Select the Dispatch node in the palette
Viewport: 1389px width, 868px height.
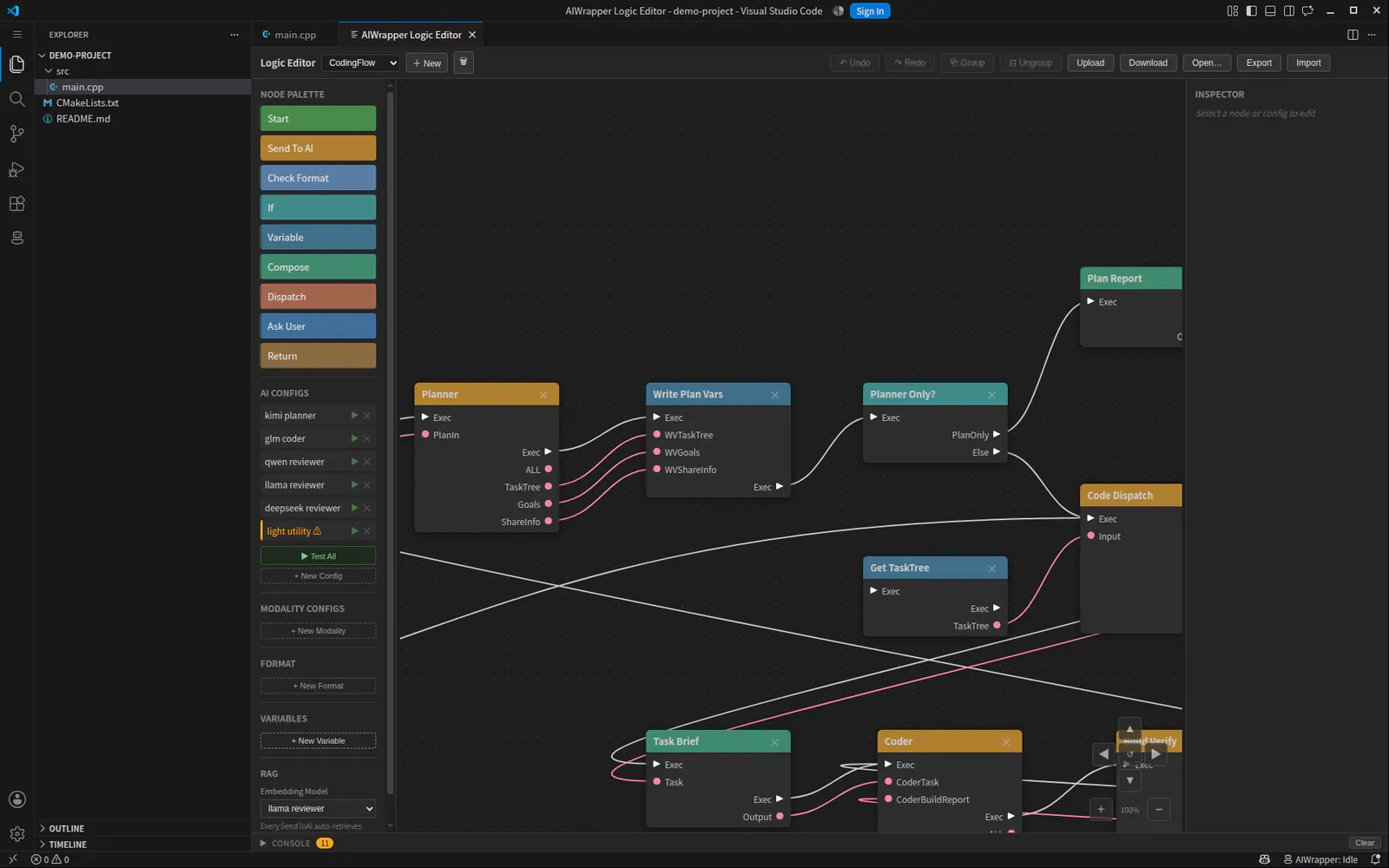click(318, 297)
